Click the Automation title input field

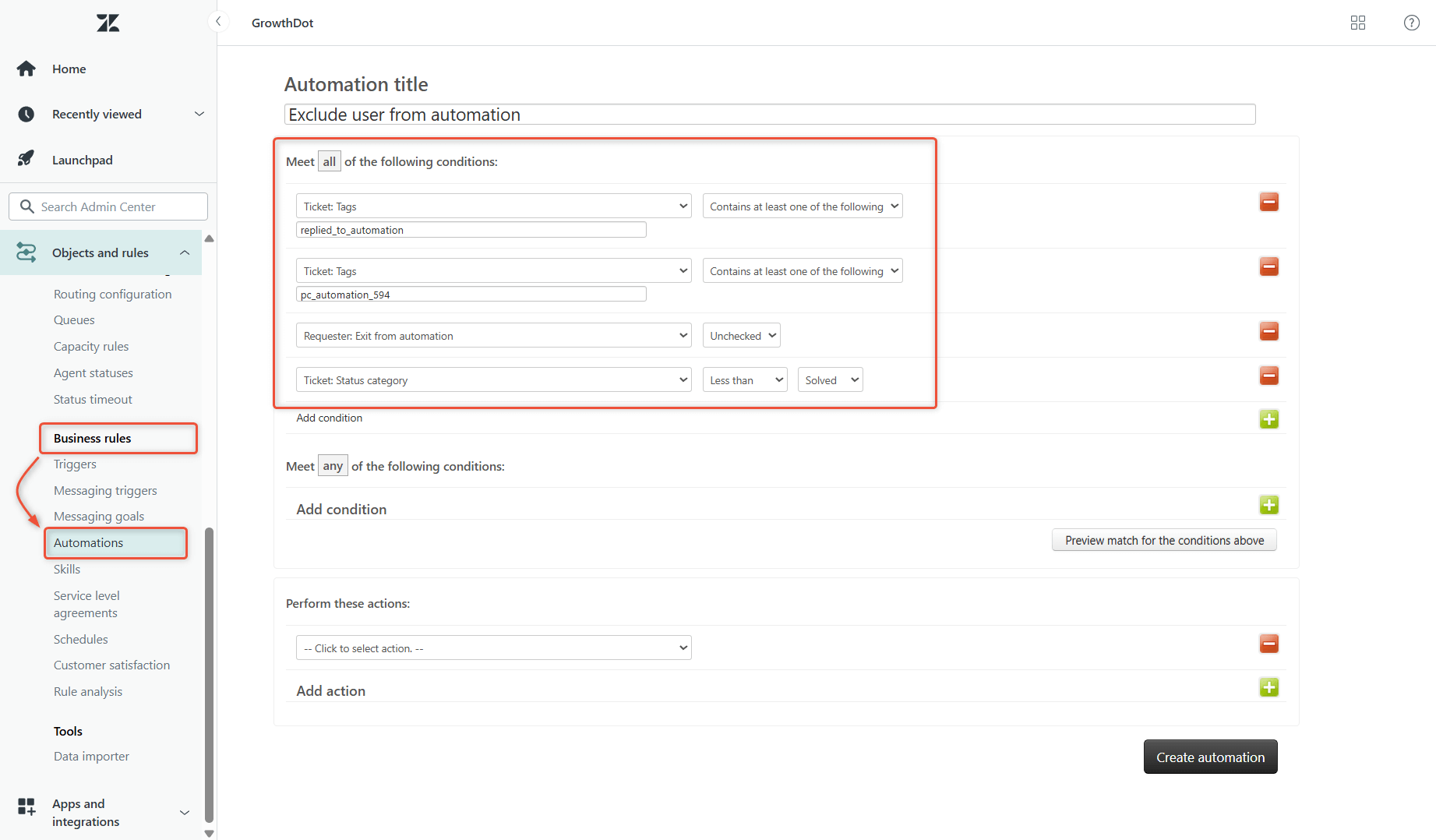point(769,114)
